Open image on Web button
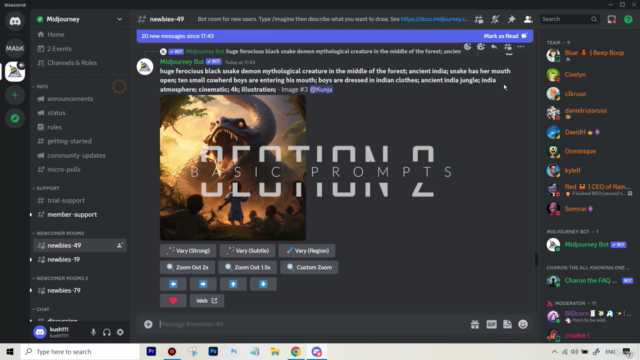The height and width of the screenshot is (360, 640). tap(207, 301)
